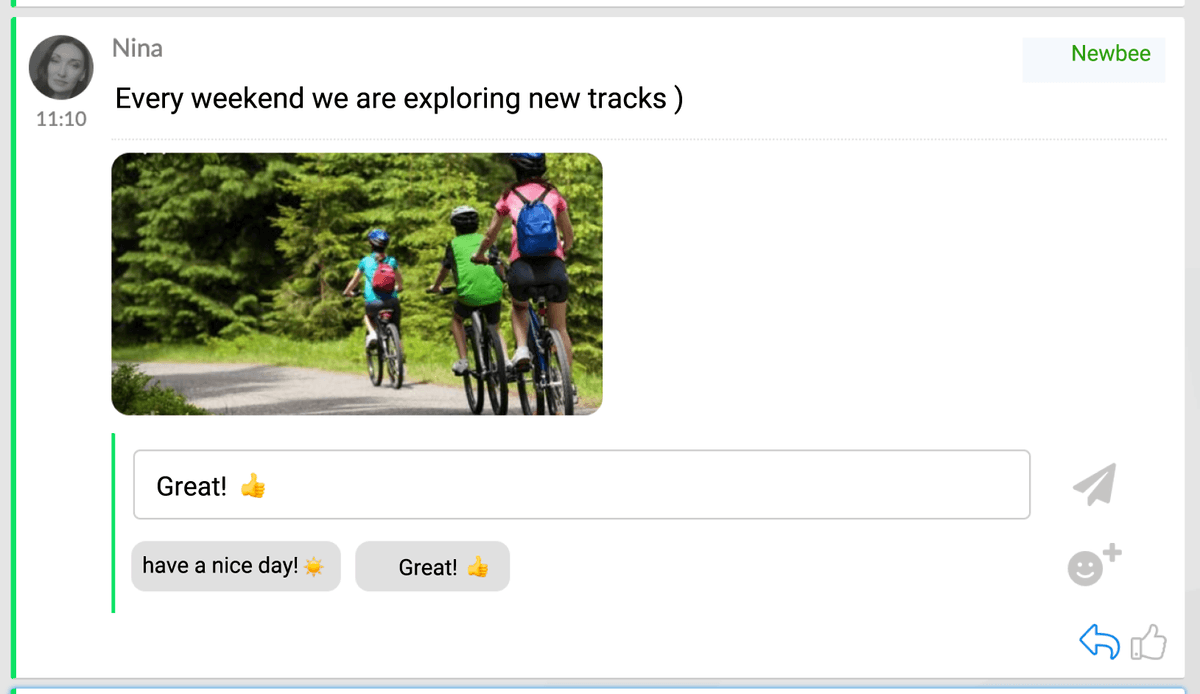Screen dimensions: 1200x694
Task: Click the thumbs-up emoji inside the reply box
Action: [x=253, y=487]
